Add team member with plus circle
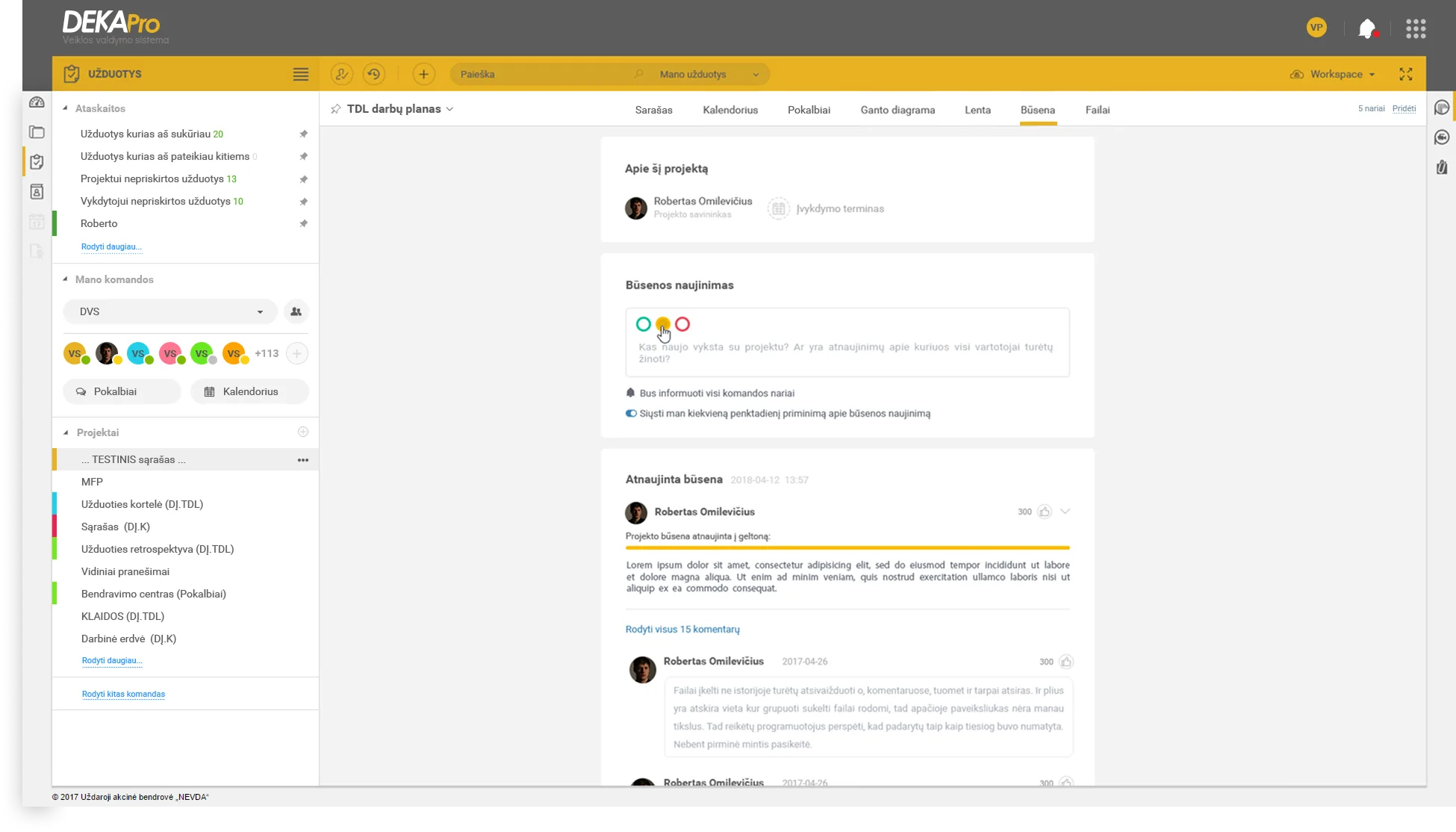This screenshot has height=832, width=1456. click(x=297, y=353)
